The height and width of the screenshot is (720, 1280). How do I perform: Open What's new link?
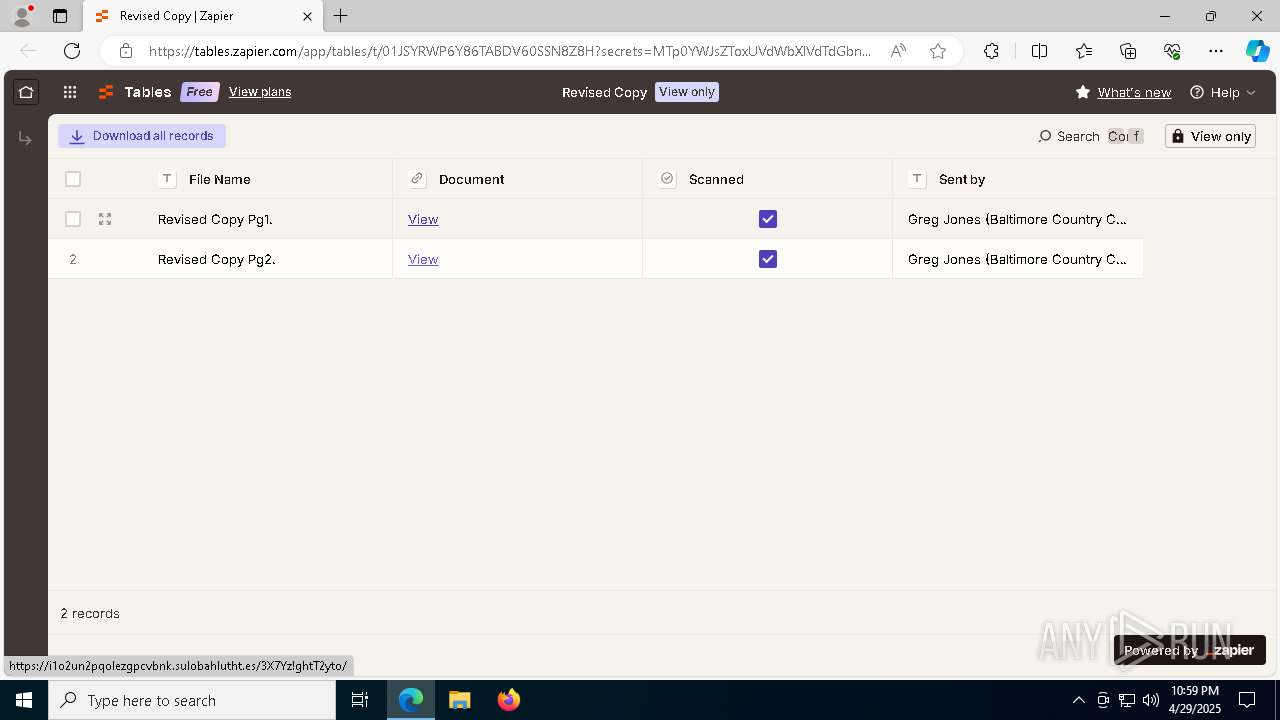(1134, 92)
